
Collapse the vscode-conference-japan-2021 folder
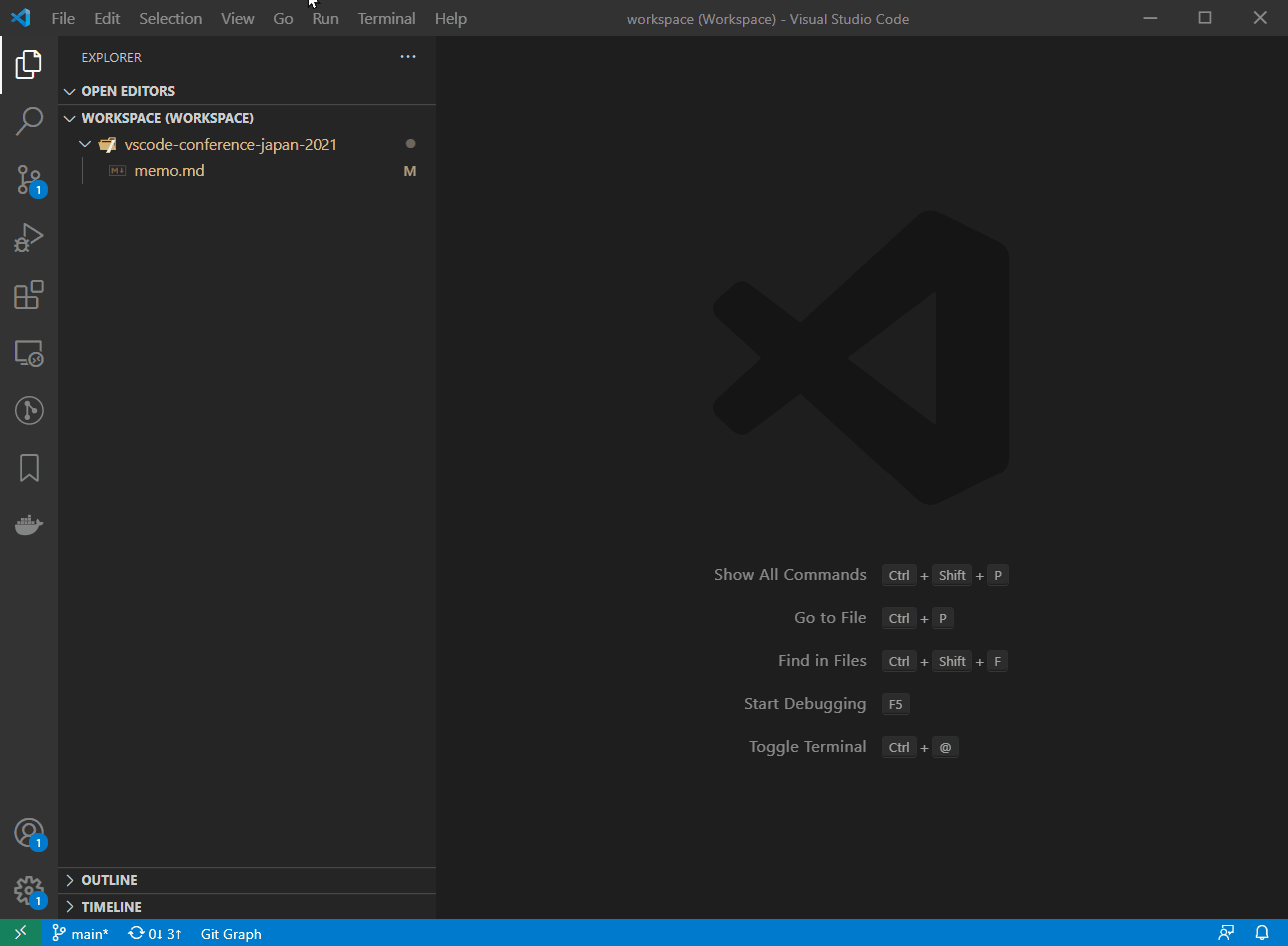click(85, 144)
